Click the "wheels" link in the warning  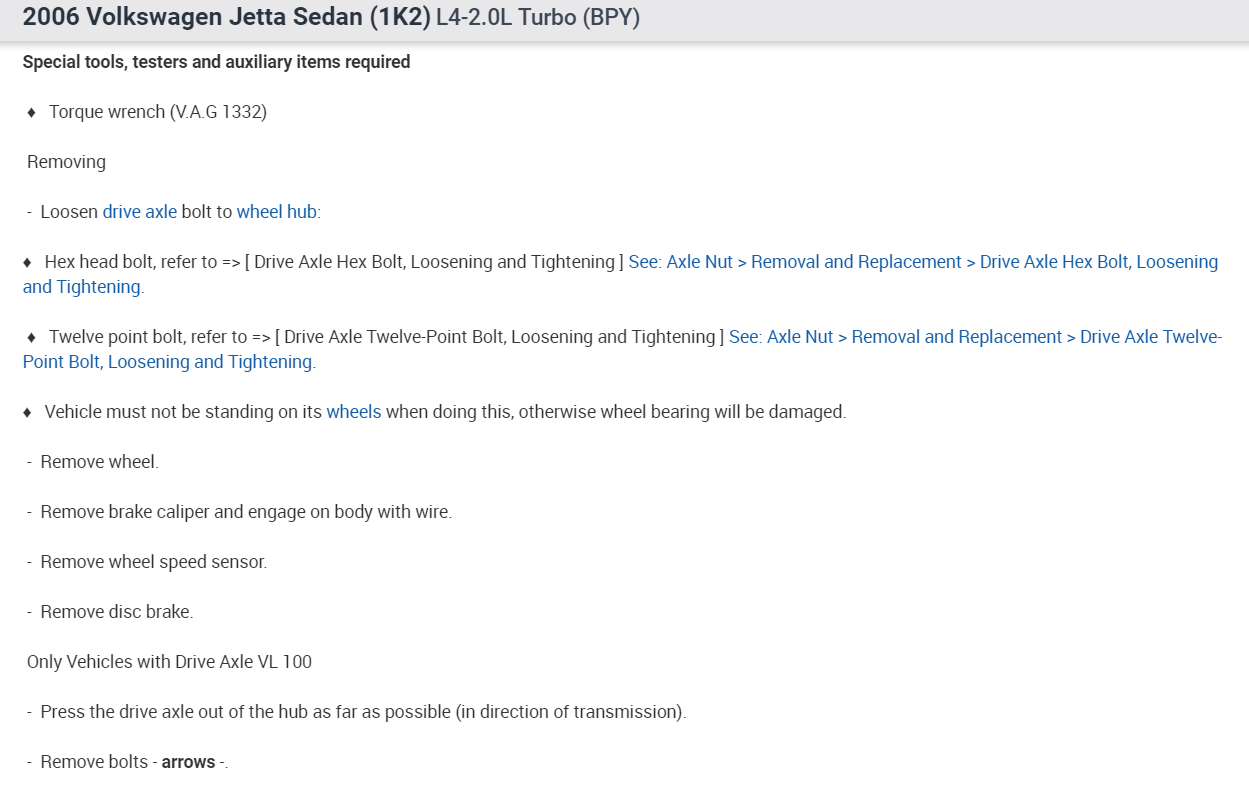353,412
